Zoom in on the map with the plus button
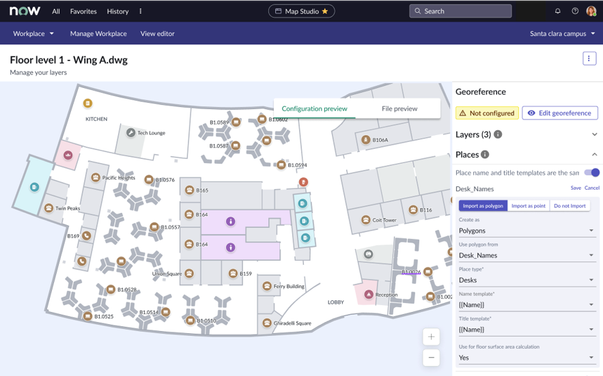This screenshot has height=376, width=603. pos(431,337)
